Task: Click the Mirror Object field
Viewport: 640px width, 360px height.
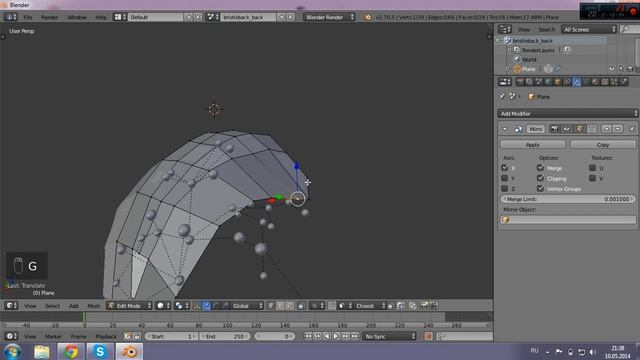Action: point(568,220)
